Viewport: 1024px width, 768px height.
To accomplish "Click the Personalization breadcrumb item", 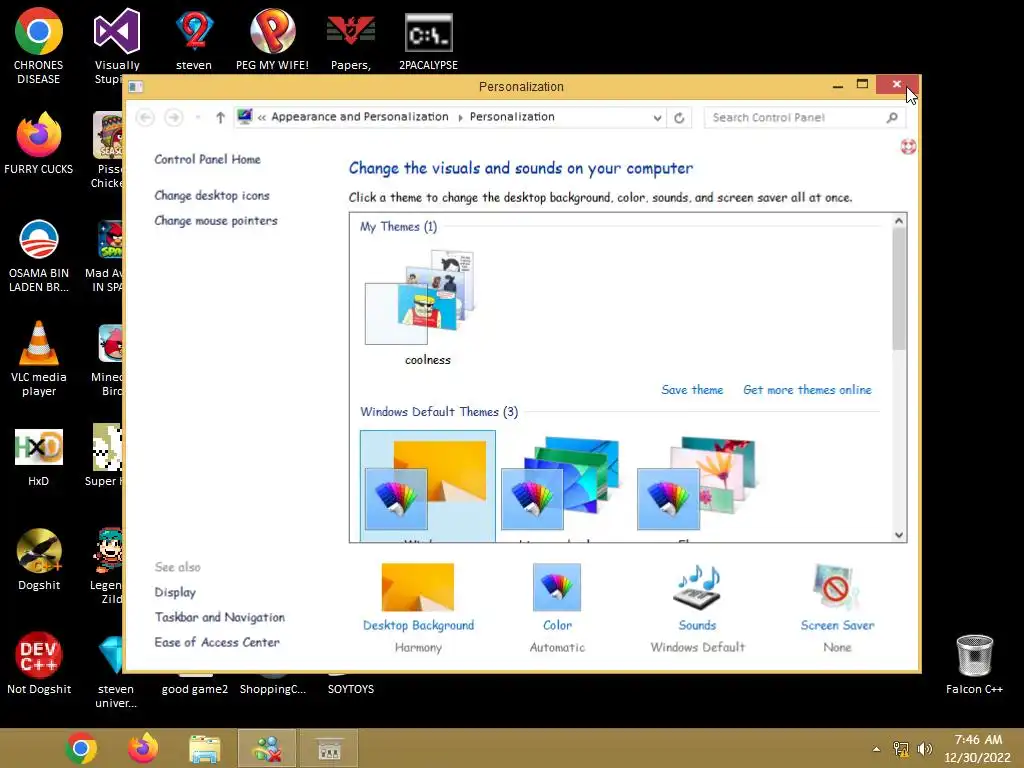I will (512, 117).
